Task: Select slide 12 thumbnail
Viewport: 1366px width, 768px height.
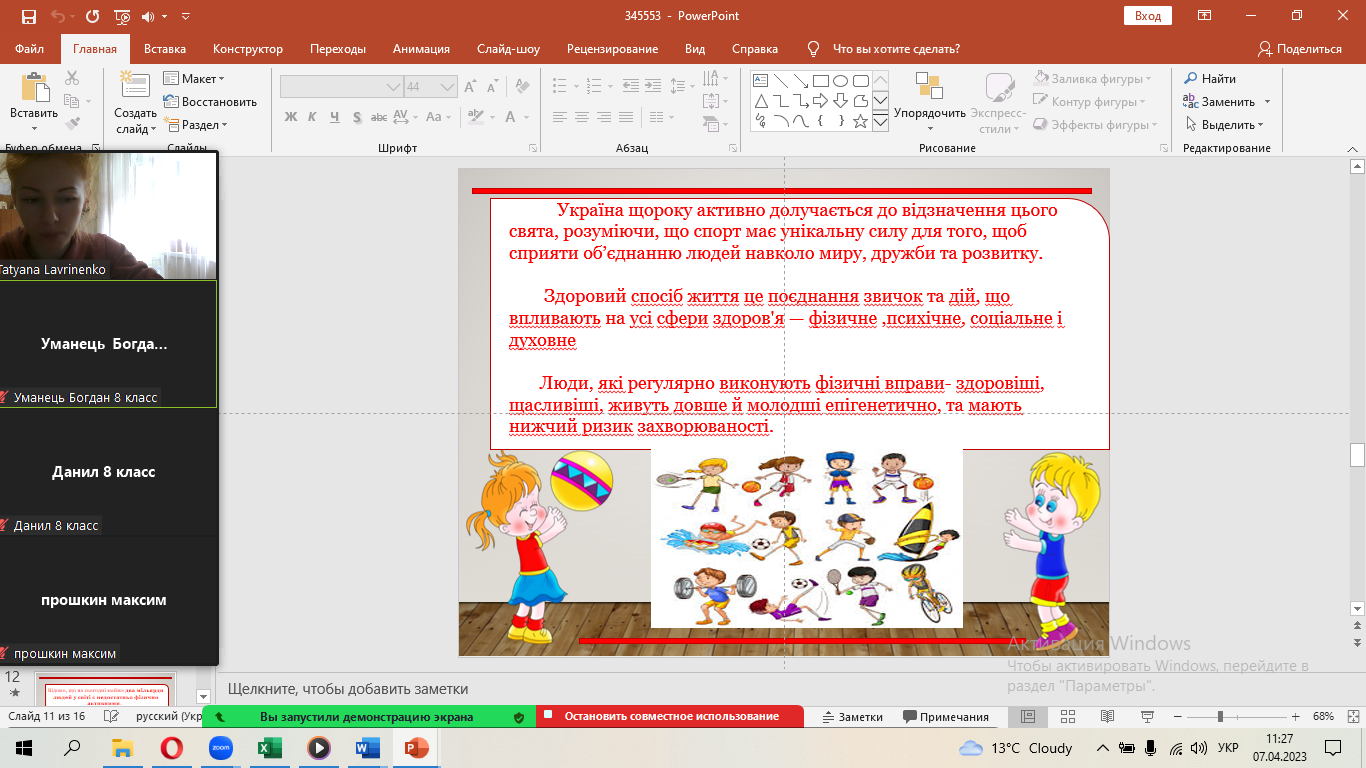Action: coord(105,688)
